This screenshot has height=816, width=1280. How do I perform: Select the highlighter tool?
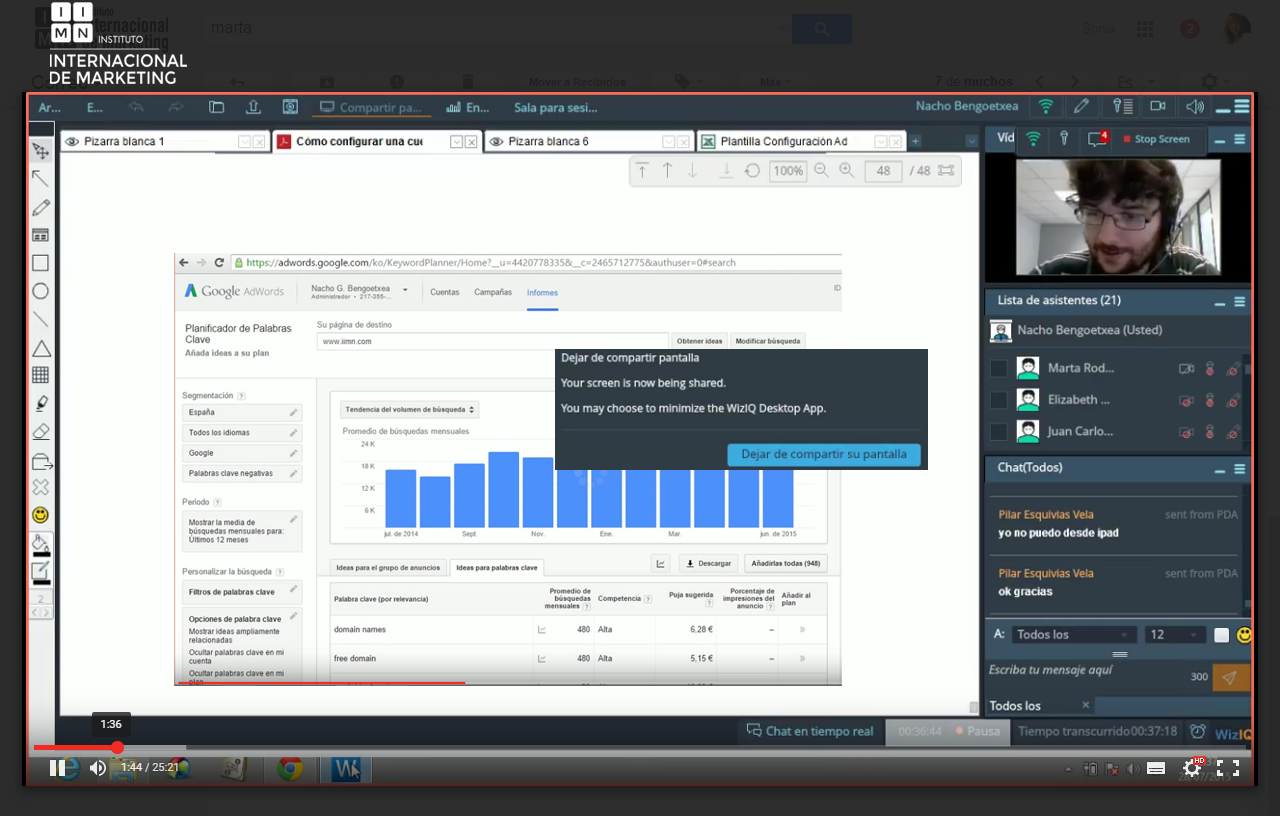(x=41, y=403)
